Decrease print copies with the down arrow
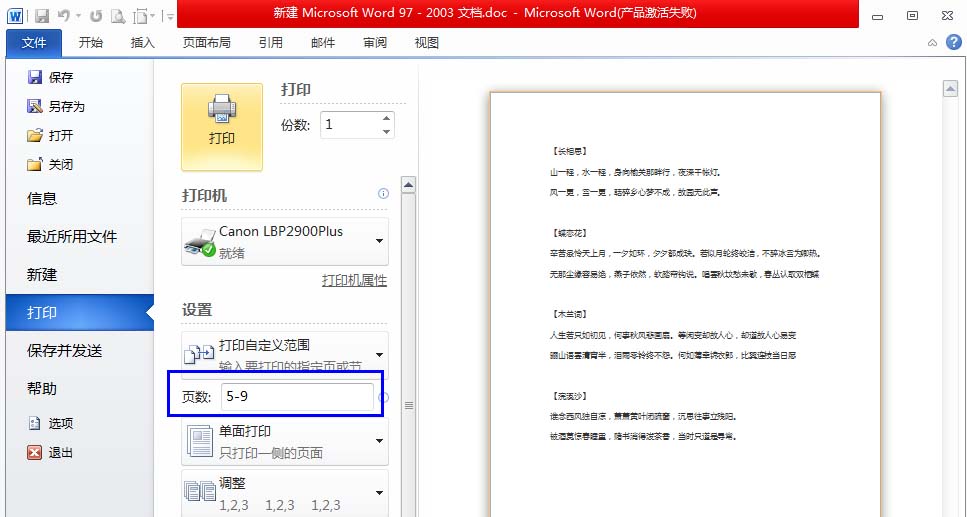The image size is (967, 517). click(x=386, y=131)
